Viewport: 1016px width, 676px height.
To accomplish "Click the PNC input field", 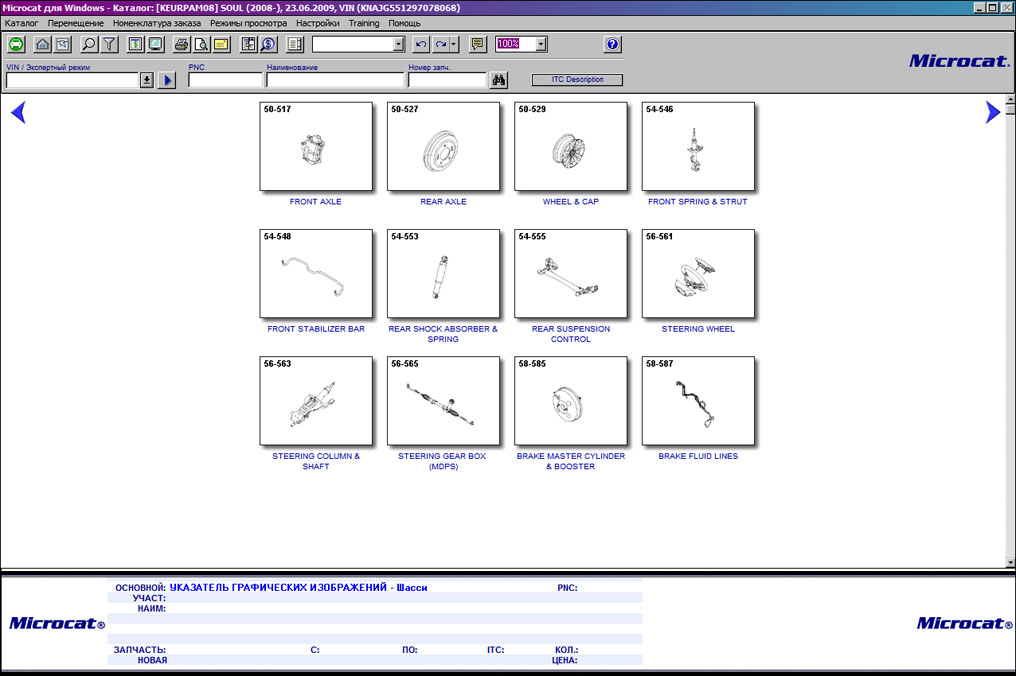I will tap(225, 80).
